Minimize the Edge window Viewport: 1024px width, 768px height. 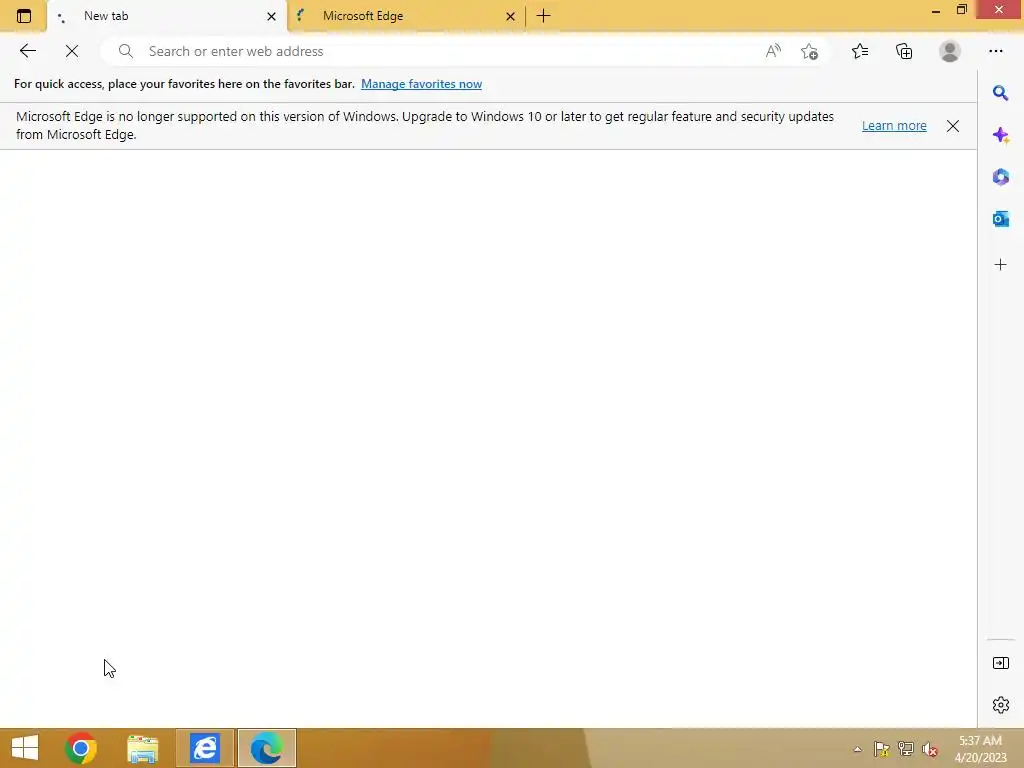(x=936, y=10)
